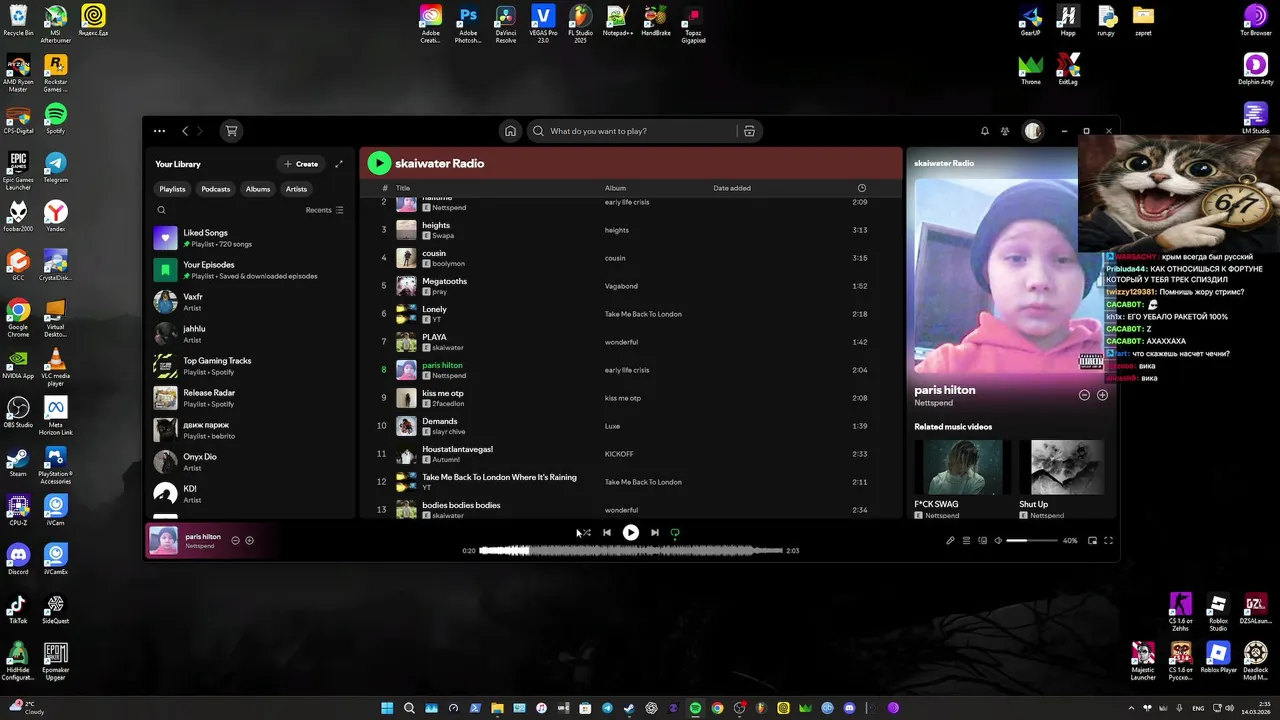This screenshot has width=1280, height=720.
Task: Open the Browse icon in the search bar
Action: 749,131
